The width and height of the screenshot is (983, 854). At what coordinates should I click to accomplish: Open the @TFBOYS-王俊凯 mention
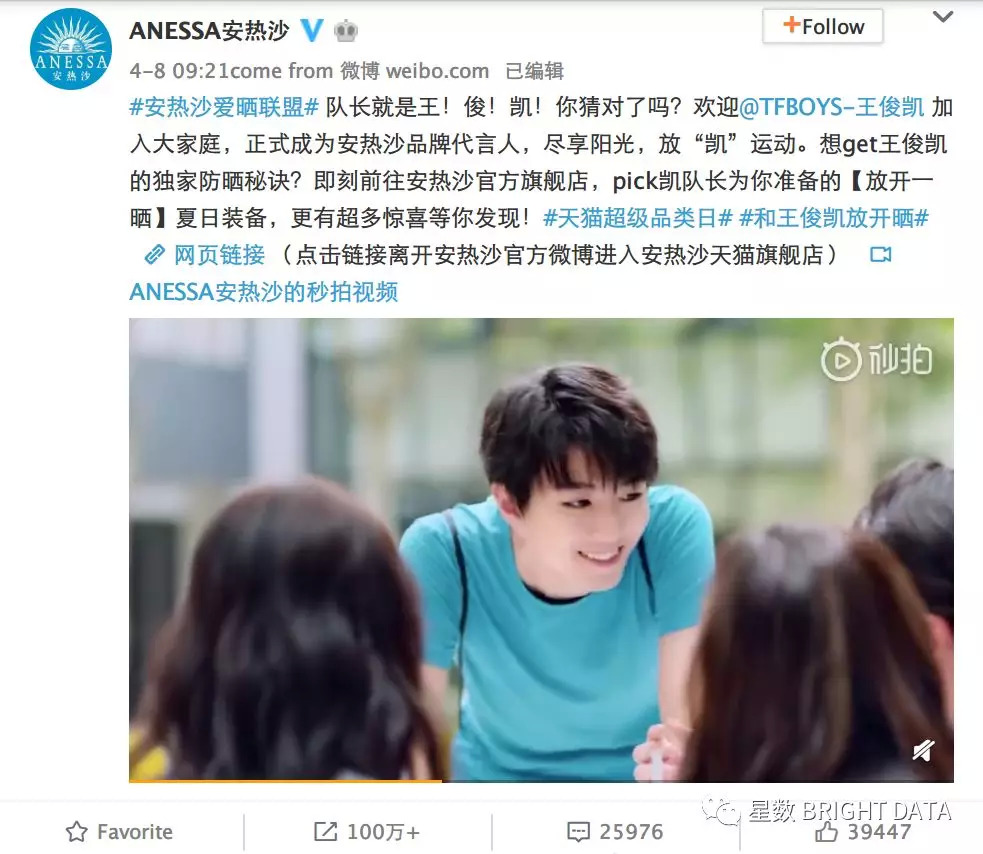pos(832,107)
